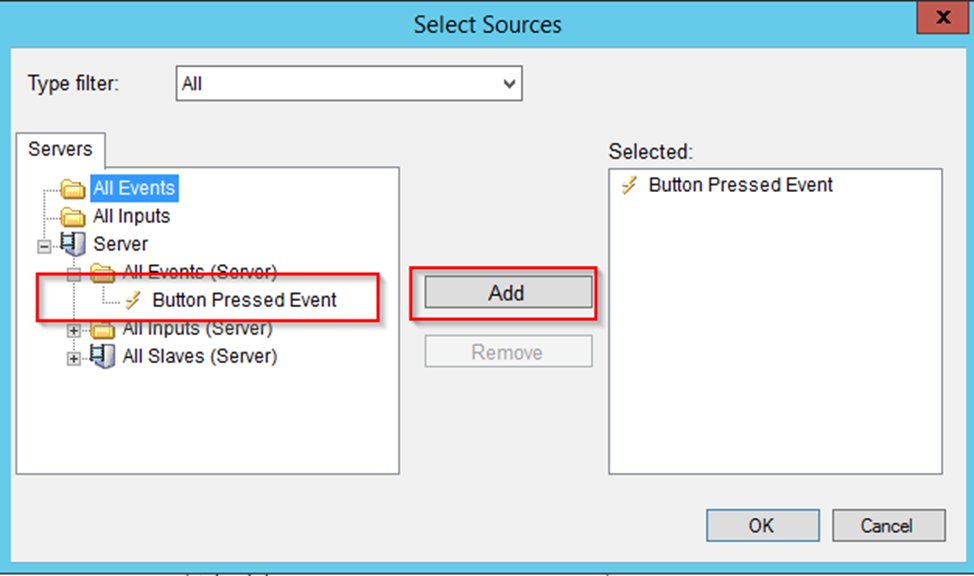Click the folder icon next to All Inputs

73,215
